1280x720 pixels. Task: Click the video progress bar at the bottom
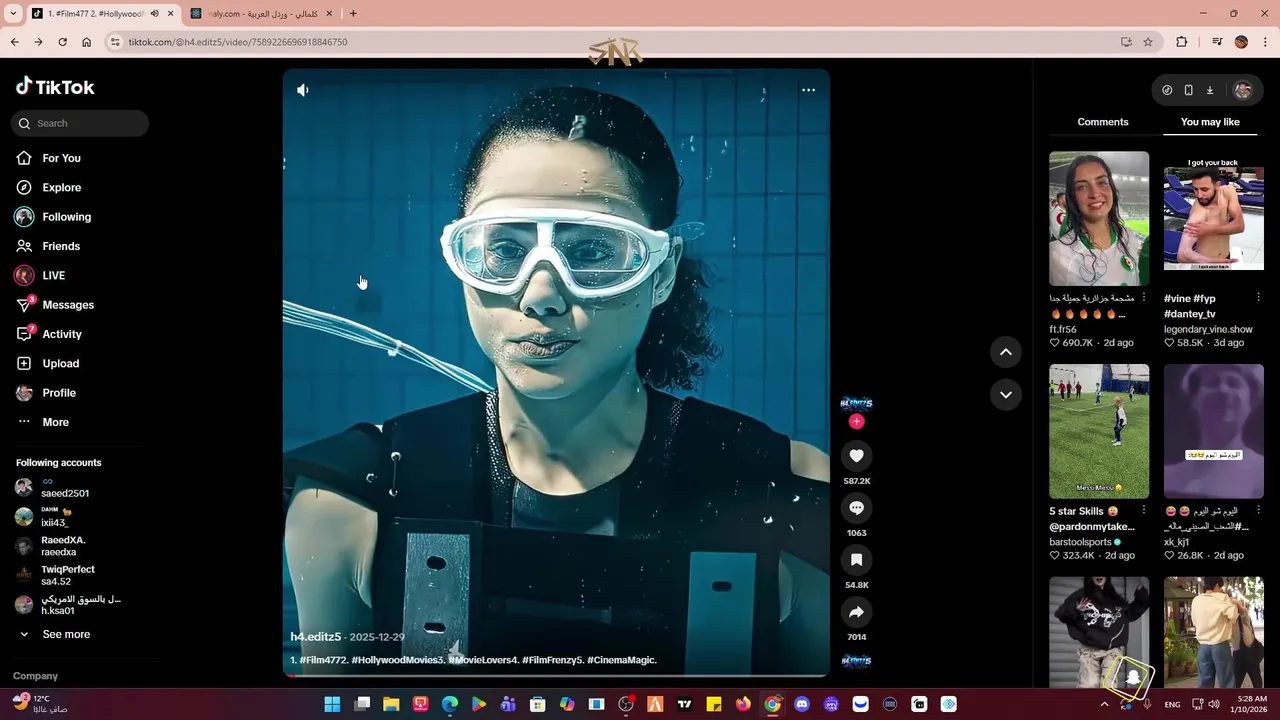(x=556, y=675)
